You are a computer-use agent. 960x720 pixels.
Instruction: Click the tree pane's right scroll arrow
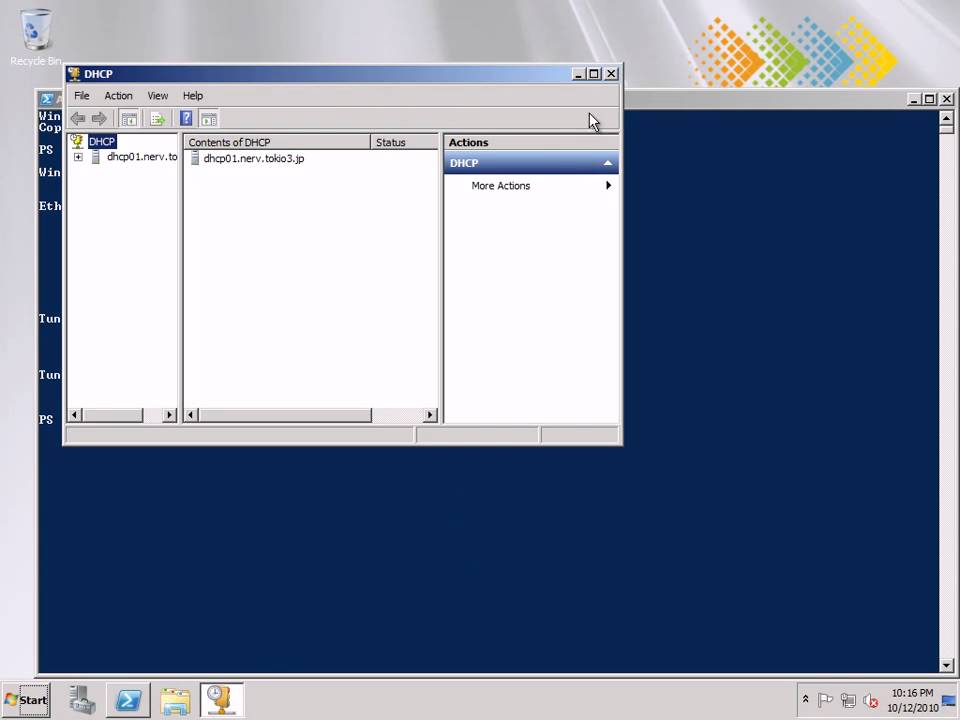170,415
